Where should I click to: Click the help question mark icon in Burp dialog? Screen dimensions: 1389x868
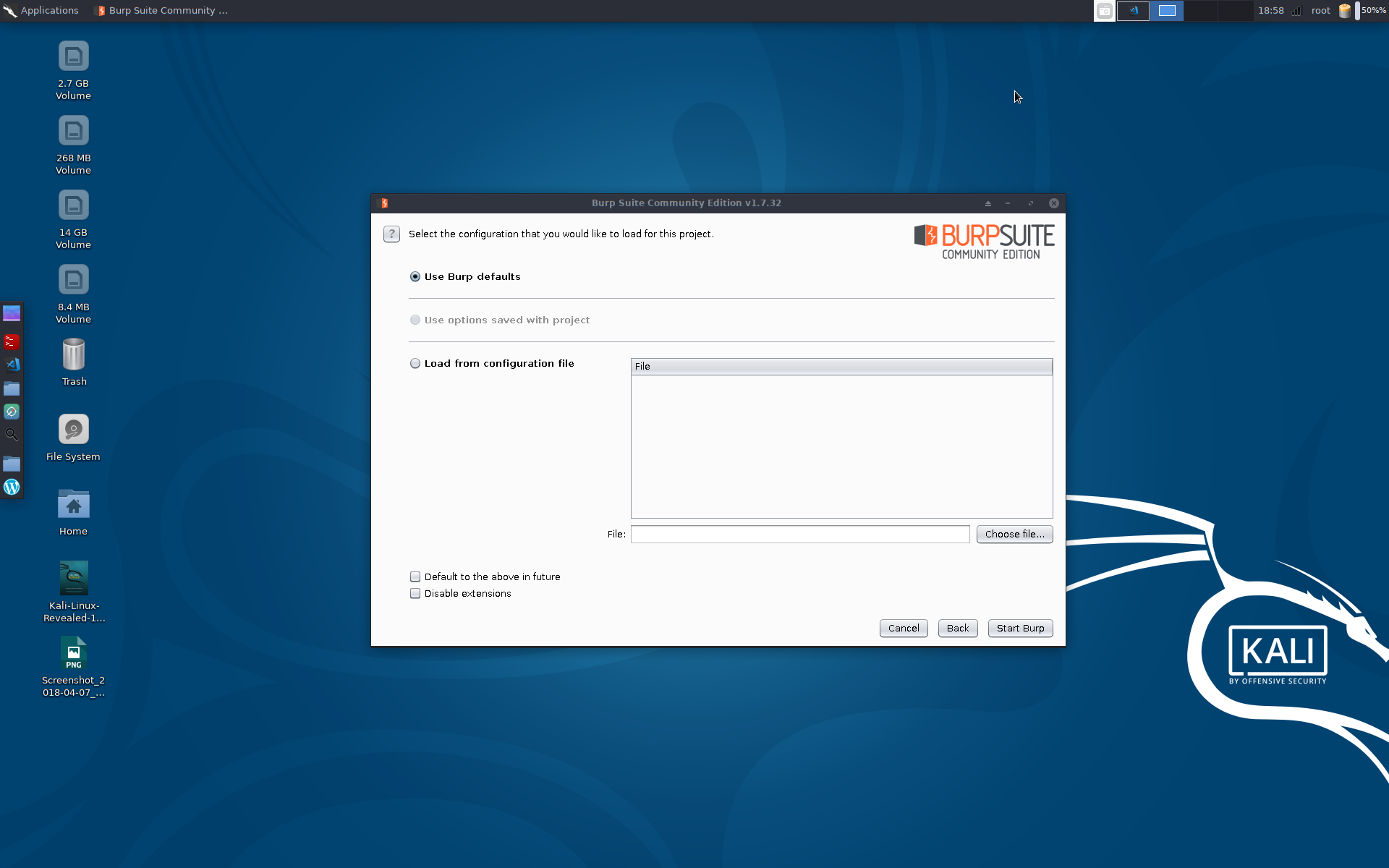click(x=391, y=234)
